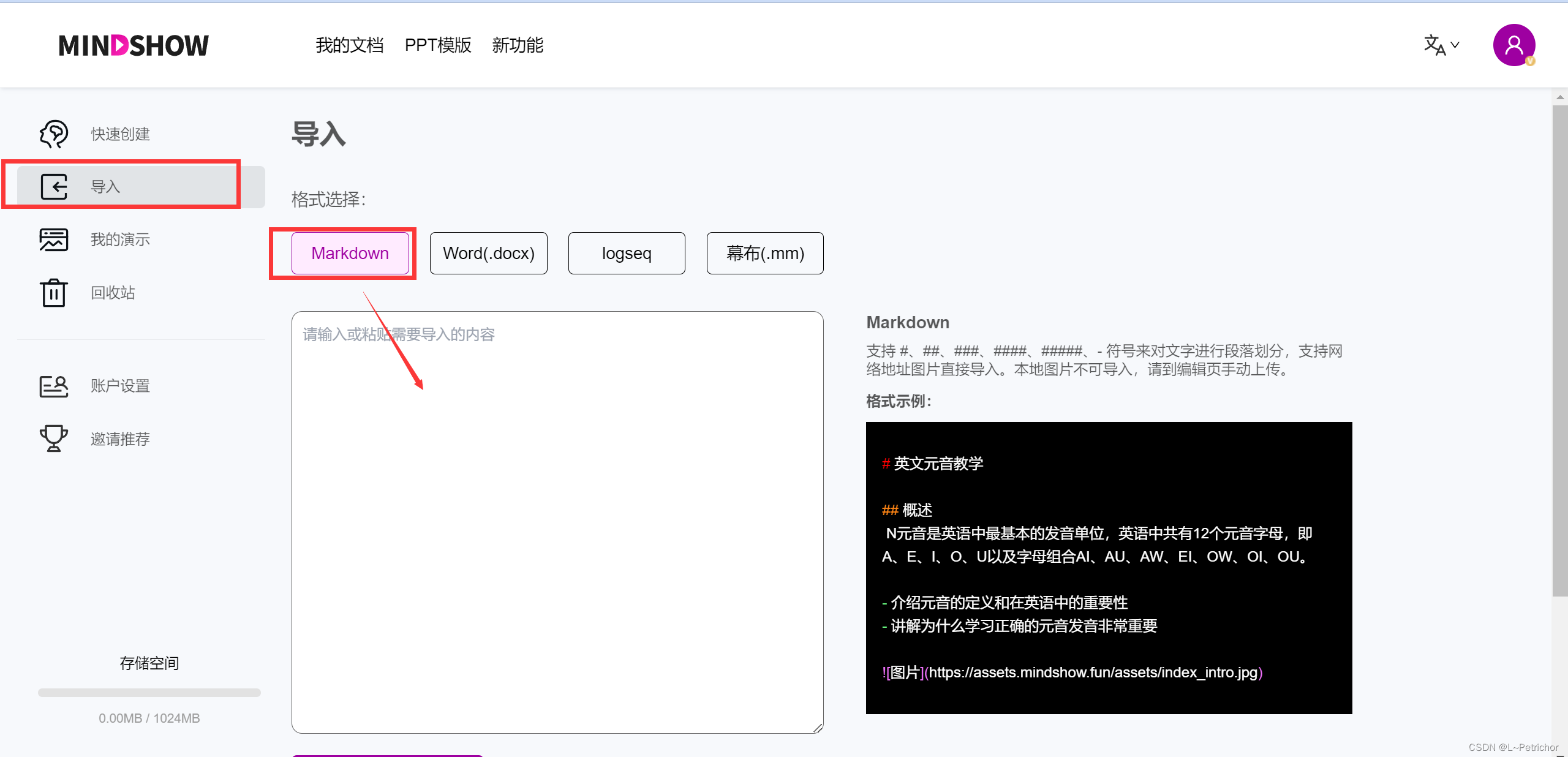Viewport: 1568px width, 757px height.
Task: Click the MINDSHOW logo
Action: point(134,45)
